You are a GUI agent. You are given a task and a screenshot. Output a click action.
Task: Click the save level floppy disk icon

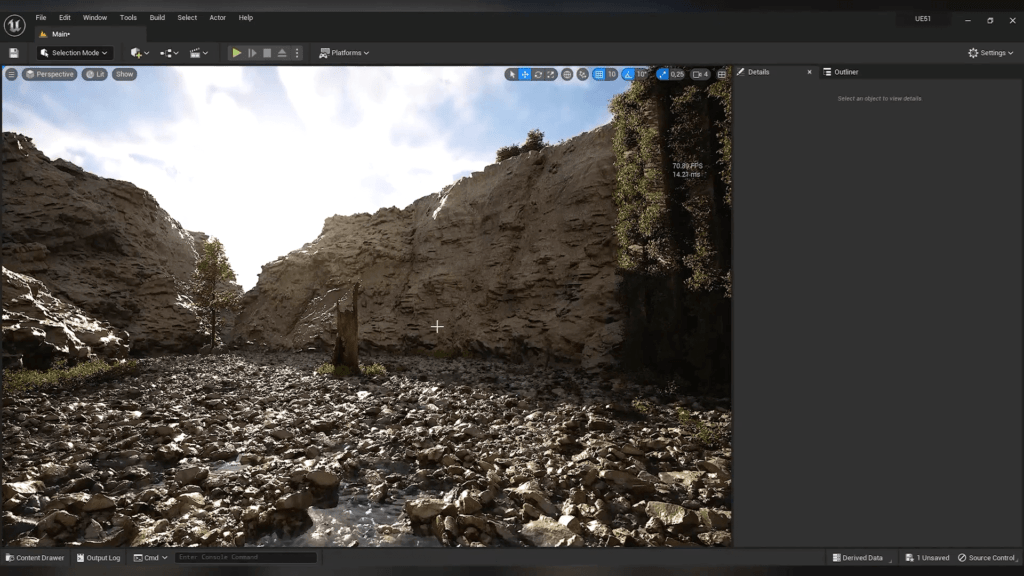[x=14, y=53]
